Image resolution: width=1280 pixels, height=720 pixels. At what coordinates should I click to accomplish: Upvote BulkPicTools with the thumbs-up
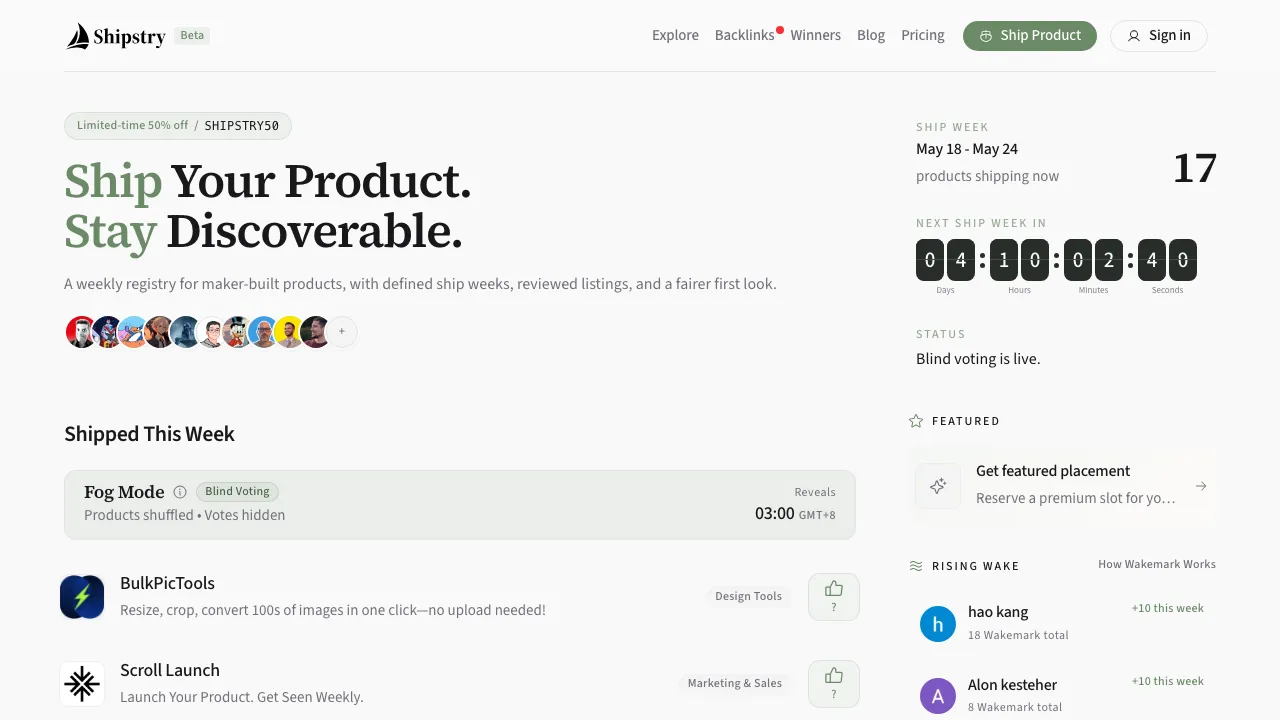834,597
